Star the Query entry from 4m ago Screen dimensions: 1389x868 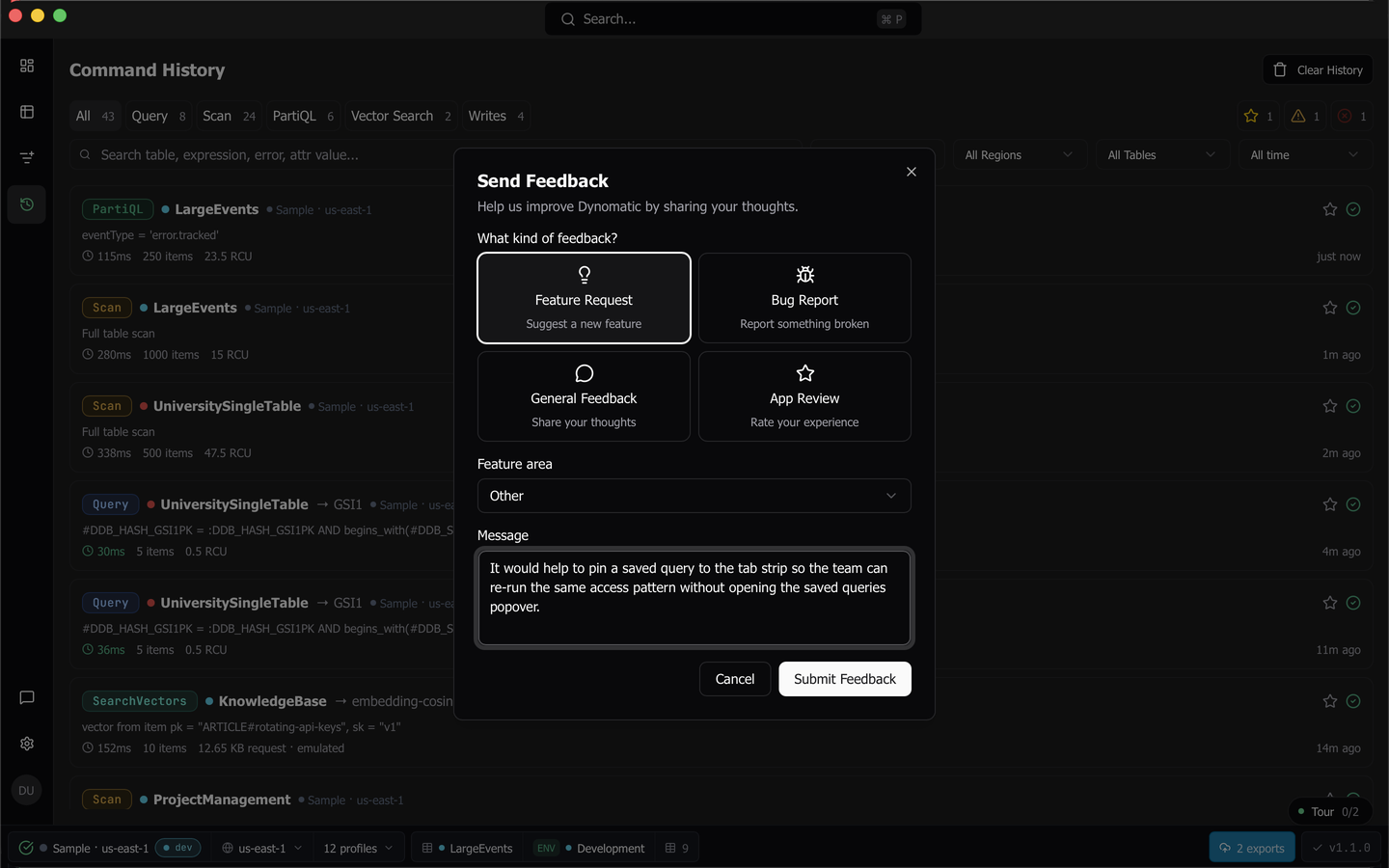(x=1330, y=504)
